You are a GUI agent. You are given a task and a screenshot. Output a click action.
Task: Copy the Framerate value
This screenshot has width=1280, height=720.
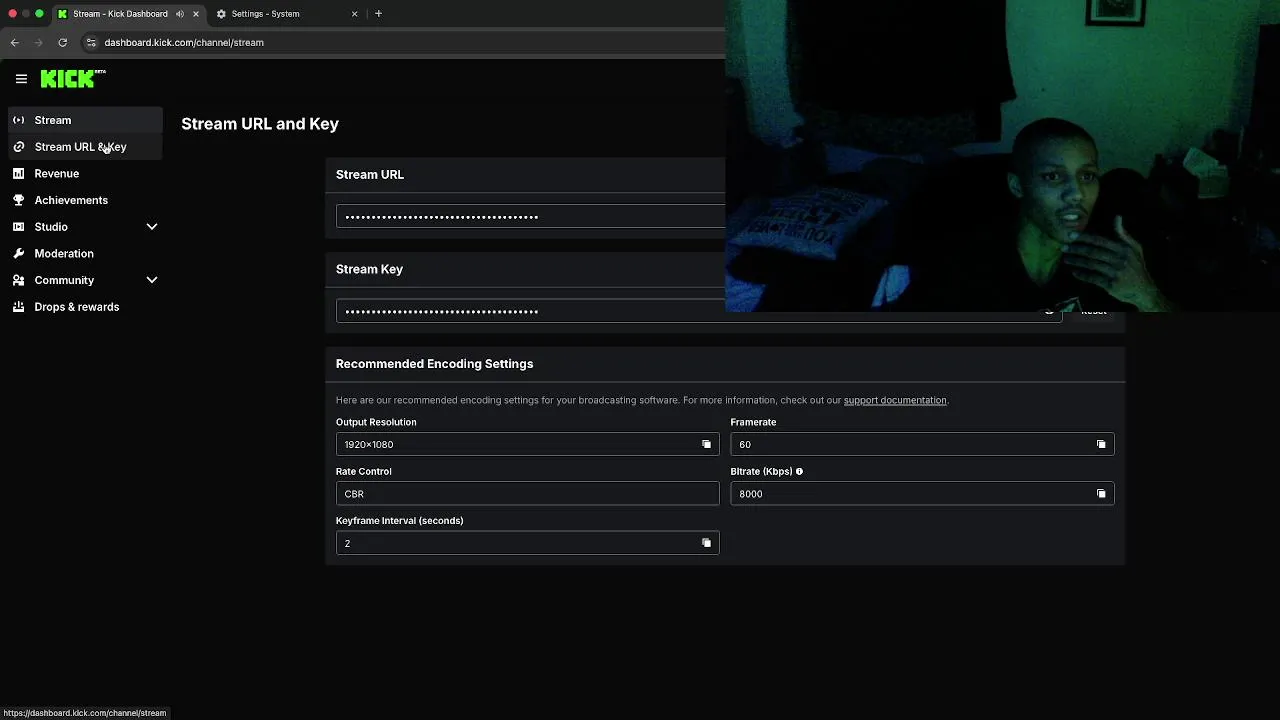[x=1101, y=444]
